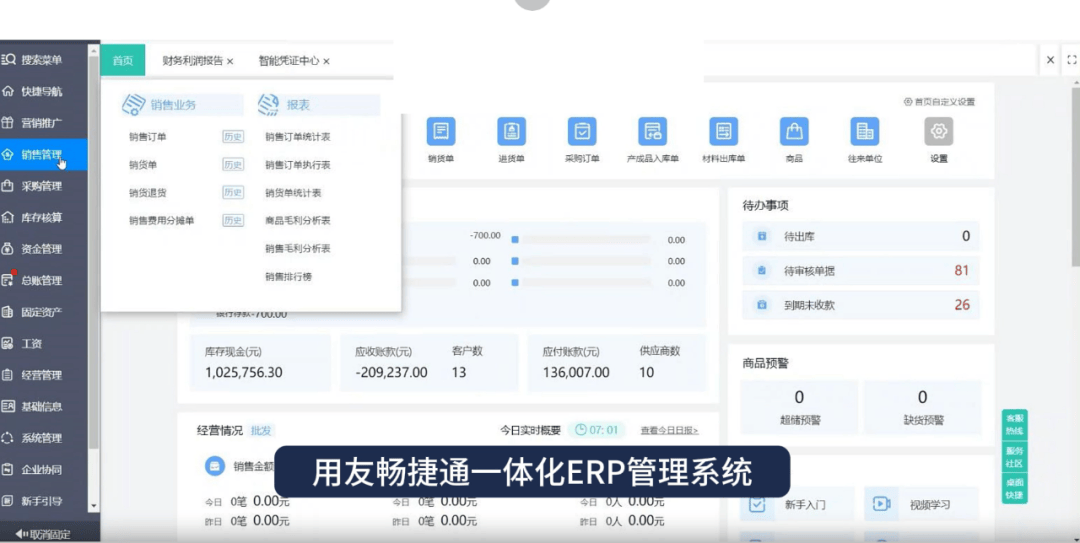This screenshot has height=543, width=1080.
Task: Open 库存核算 in the left sidebar
Action: [x=41, y=218]
